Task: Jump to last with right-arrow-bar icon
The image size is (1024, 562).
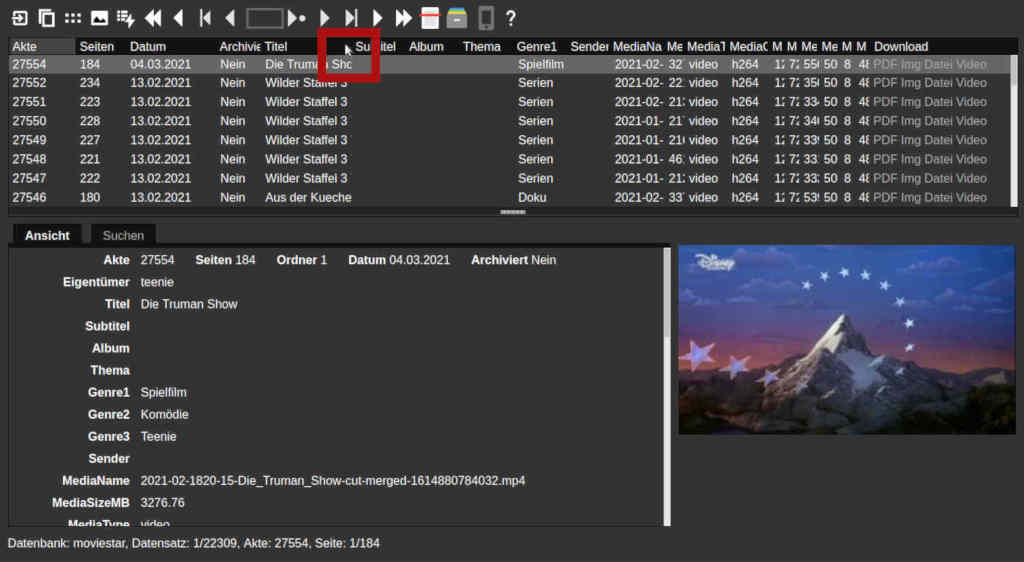Action: (351, 17)
